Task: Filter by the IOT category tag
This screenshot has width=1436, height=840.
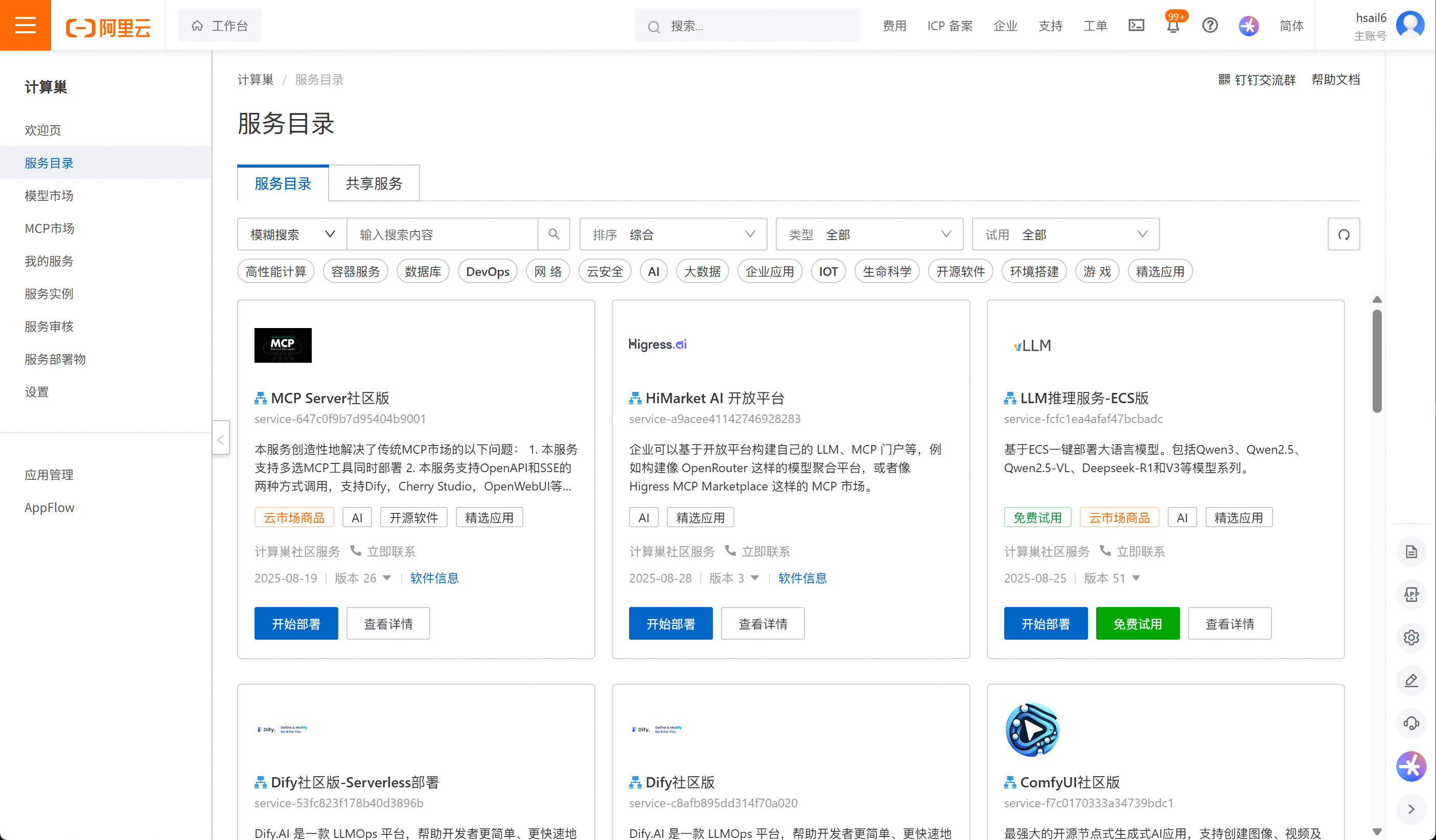Action: click(x=828, y=271)
